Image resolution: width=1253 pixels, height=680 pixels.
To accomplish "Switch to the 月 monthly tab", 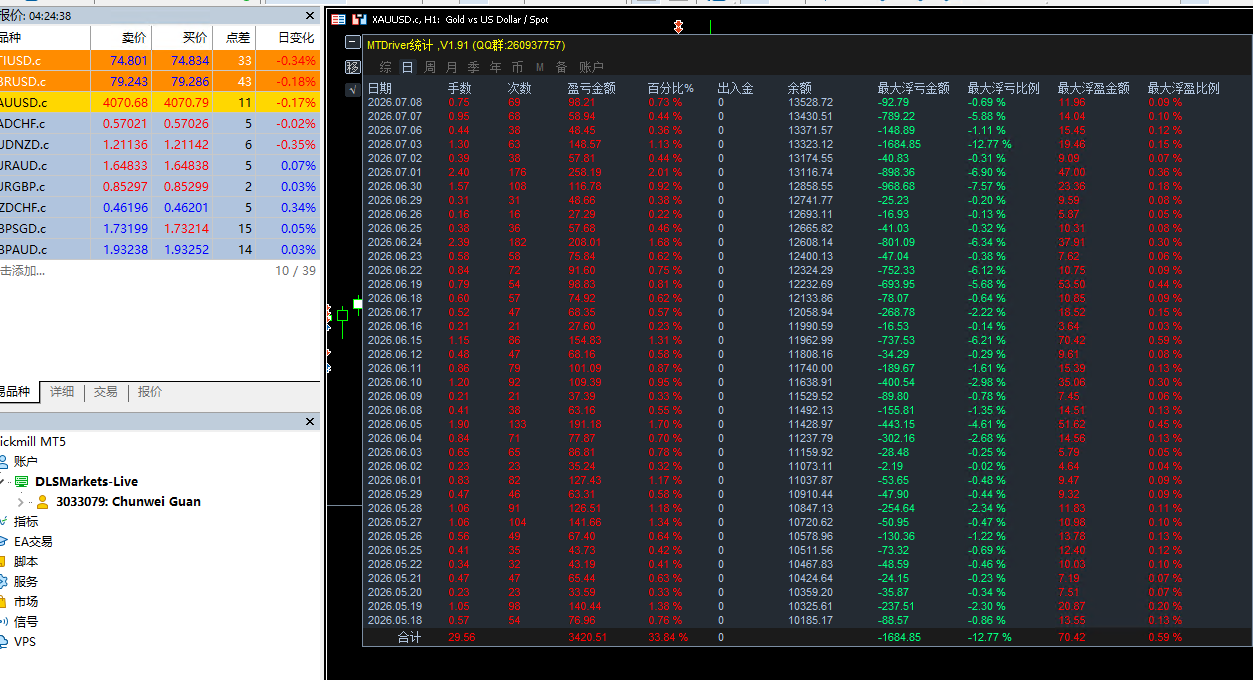I will pyautogui.click(x=451, y=67).
